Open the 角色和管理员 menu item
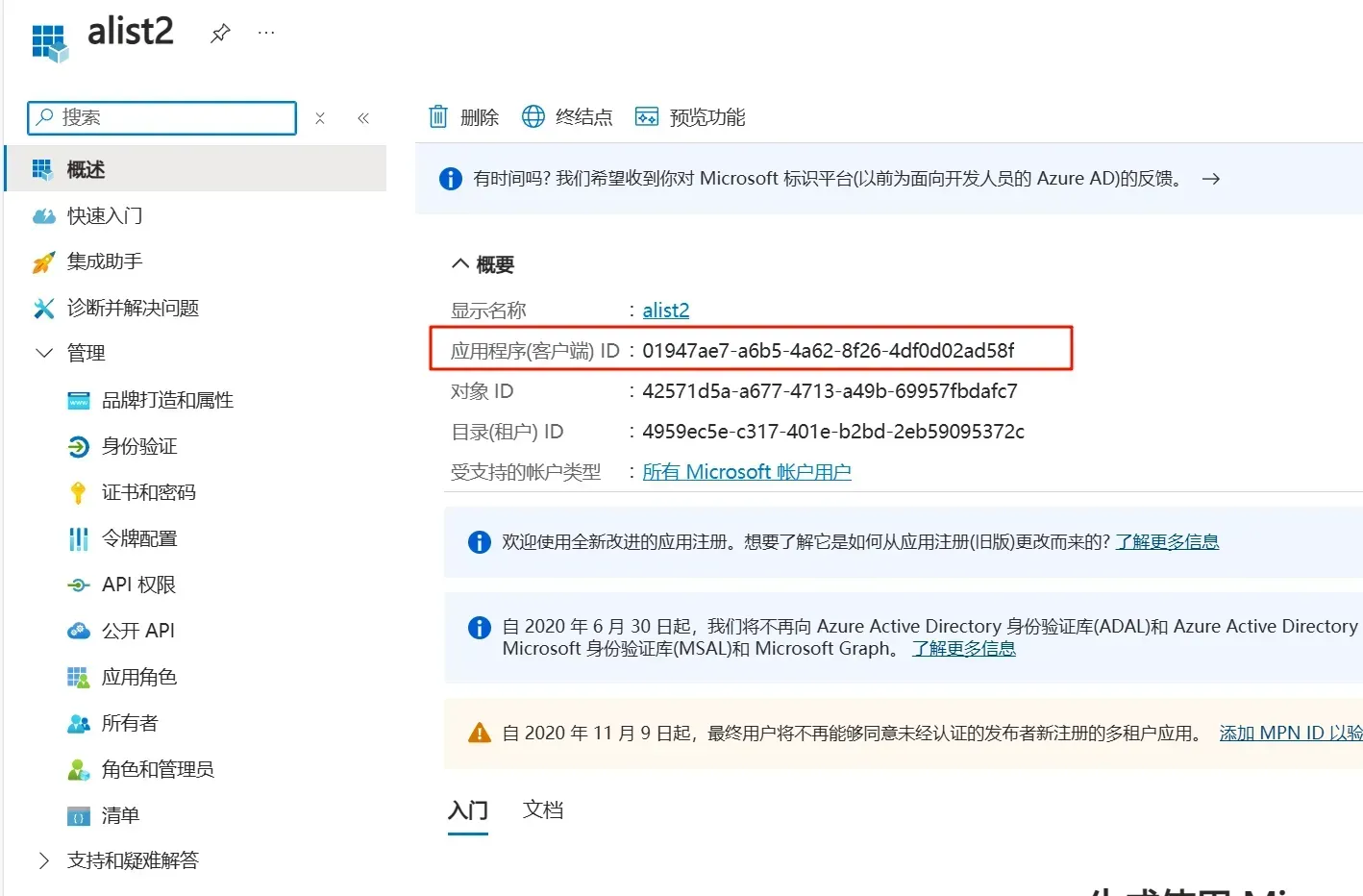This screenshot has height=896, width=1363. (159, 769)
